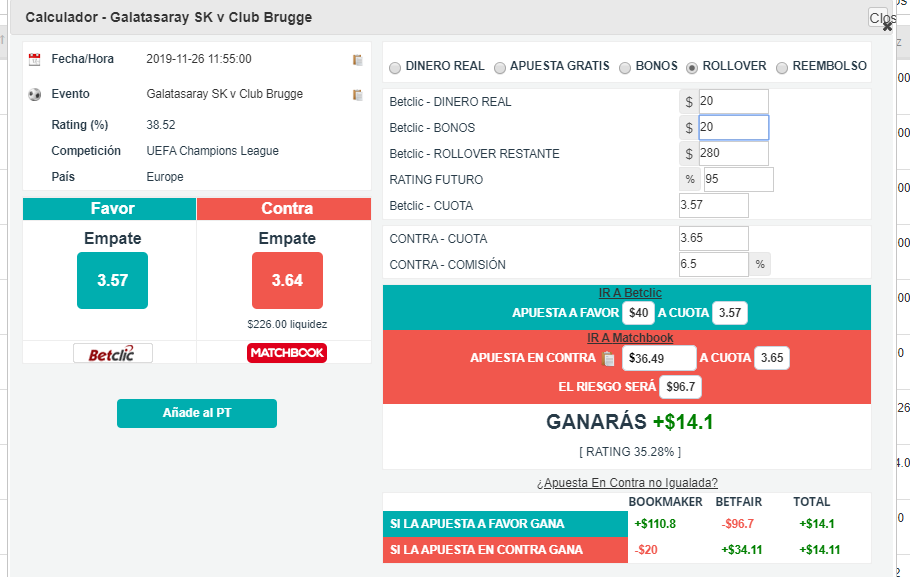
Task: Open the ¿Apuesta En Contra no Igualada? link
Action: coord(627,483)
